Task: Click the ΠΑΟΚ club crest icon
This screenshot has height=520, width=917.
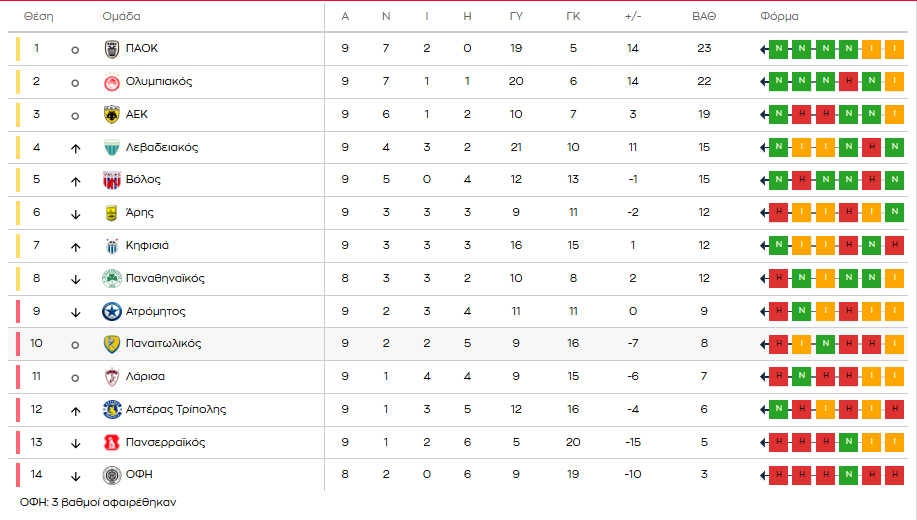Action: [112, 49]
